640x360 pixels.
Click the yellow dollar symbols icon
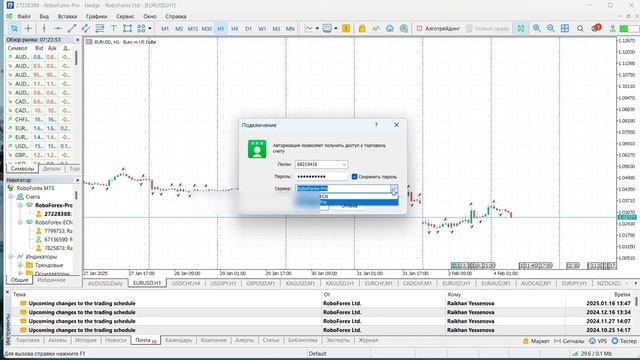click(346, 29)
